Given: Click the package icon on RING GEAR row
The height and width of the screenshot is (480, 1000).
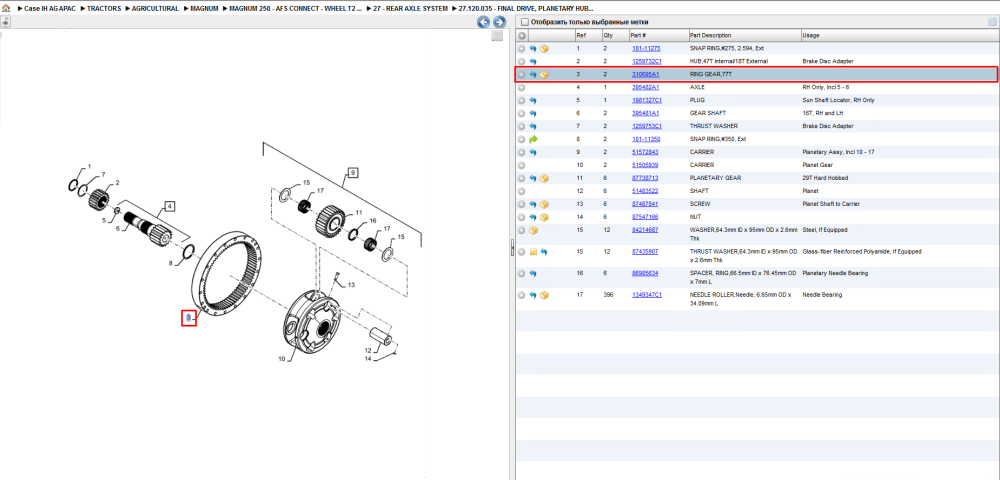Looking at the screenshot, I should pyautogui.click(x=544, y=75).
